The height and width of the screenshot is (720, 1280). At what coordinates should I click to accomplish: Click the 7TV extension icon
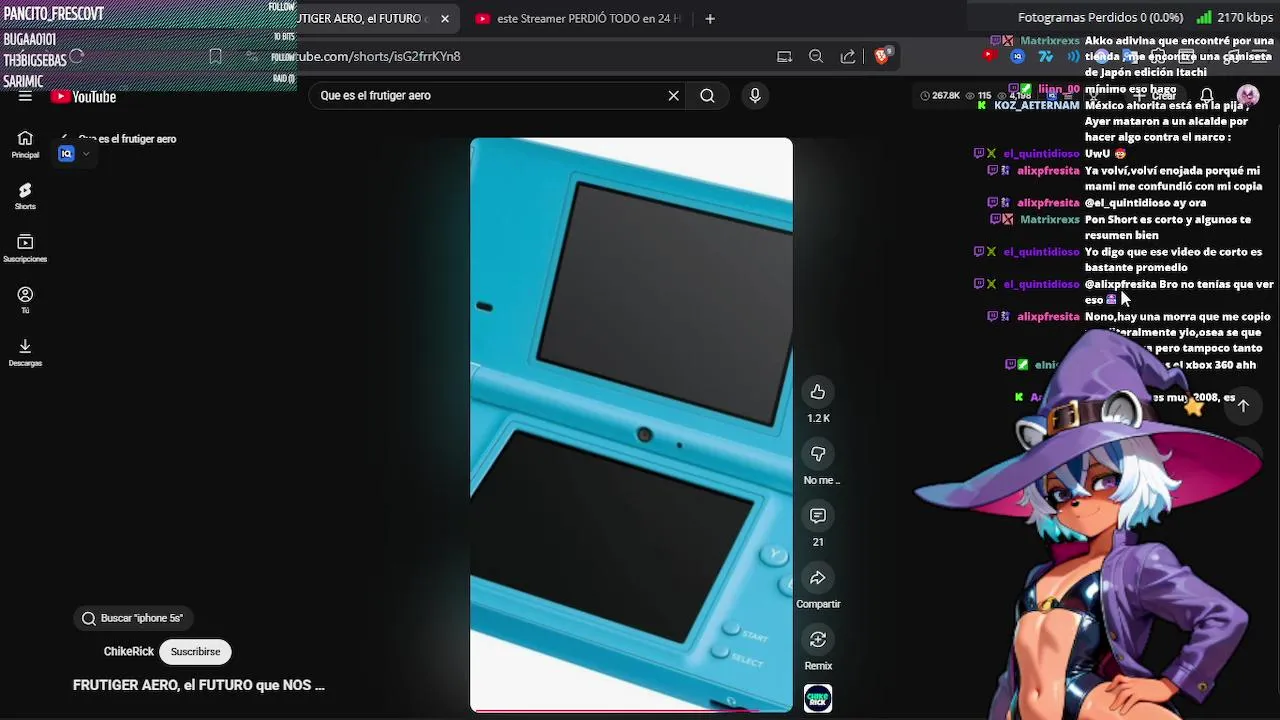tap(1045, 57)
